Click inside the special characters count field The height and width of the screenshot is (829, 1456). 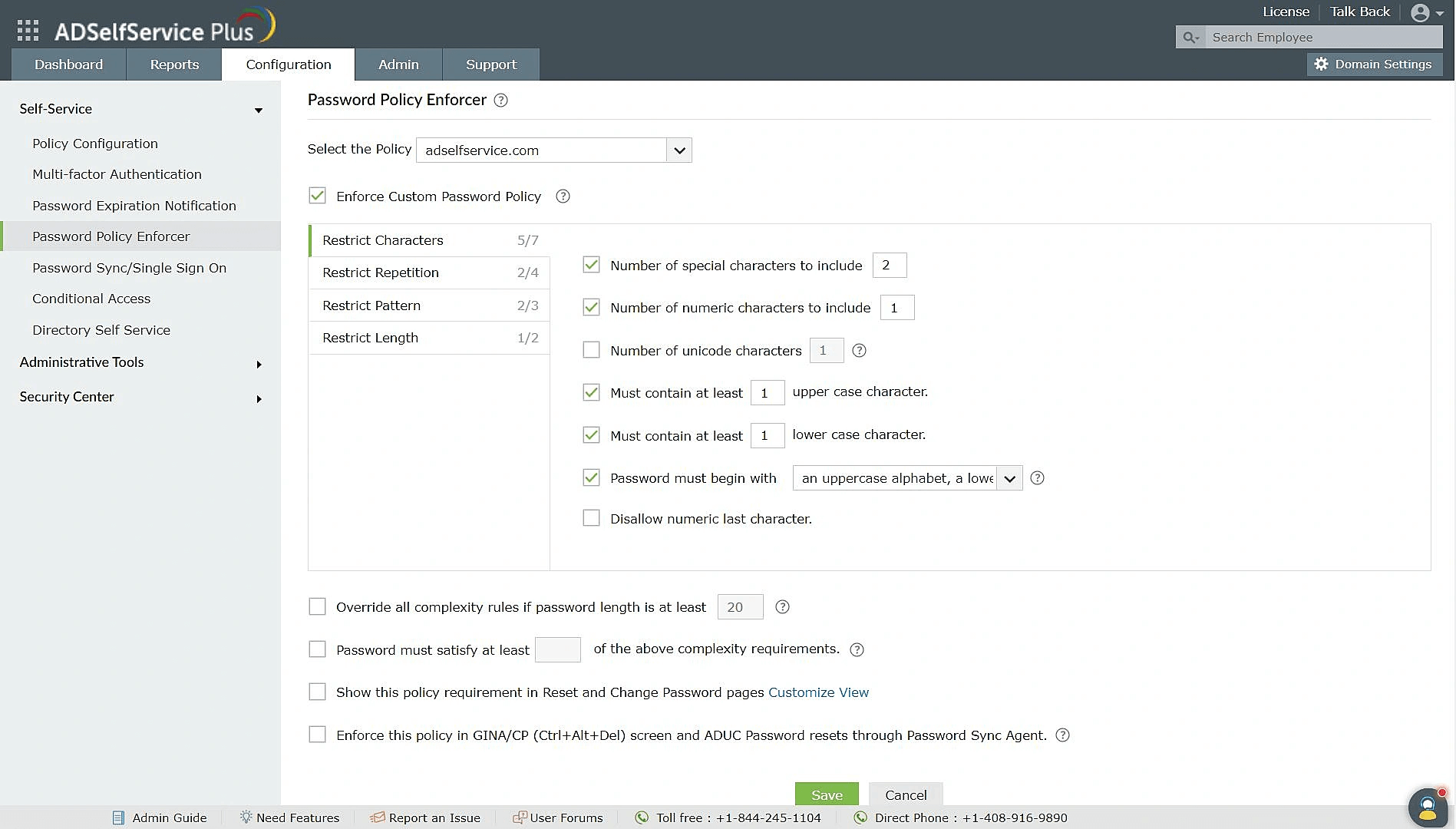(x=889, y=265)
